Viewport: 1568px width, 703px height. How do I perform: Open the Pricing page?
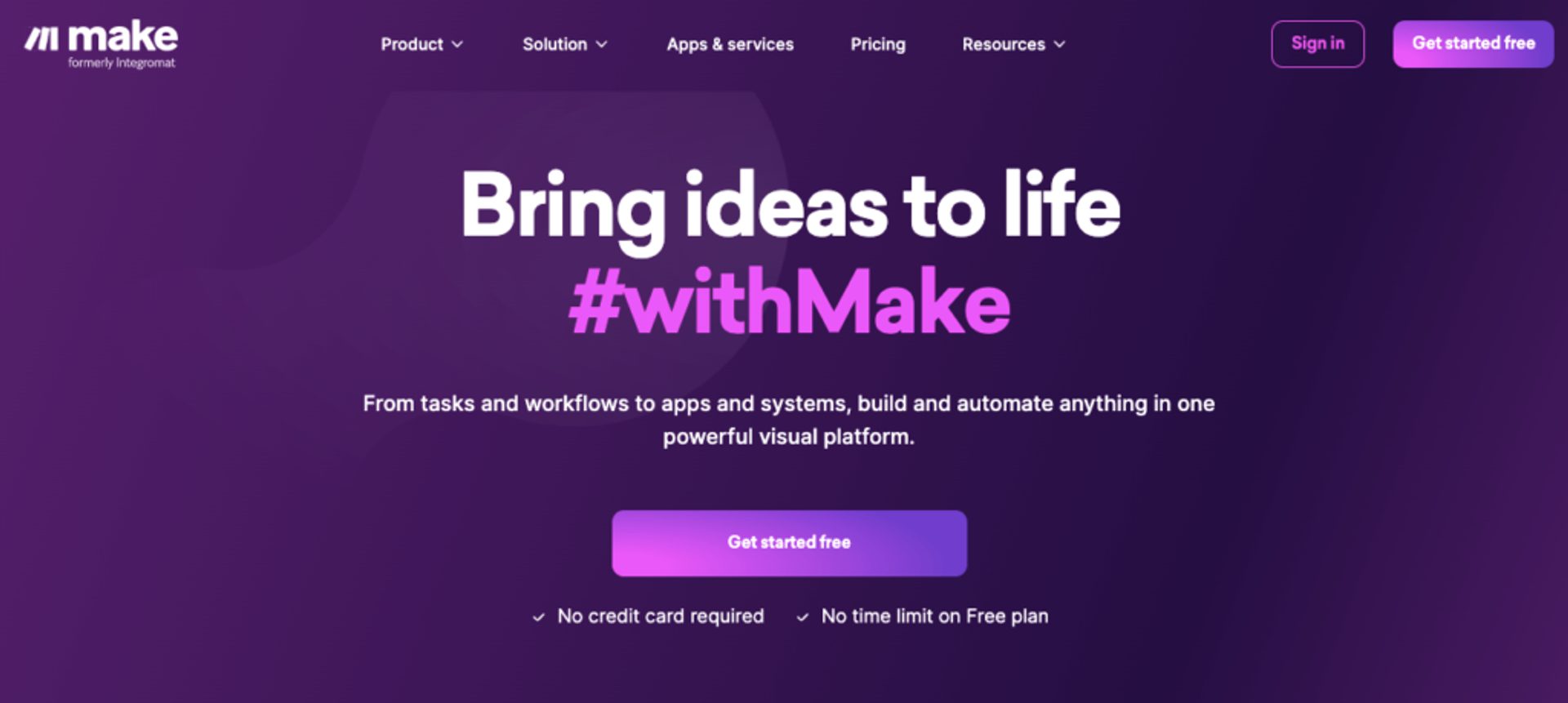pos(878,44)
